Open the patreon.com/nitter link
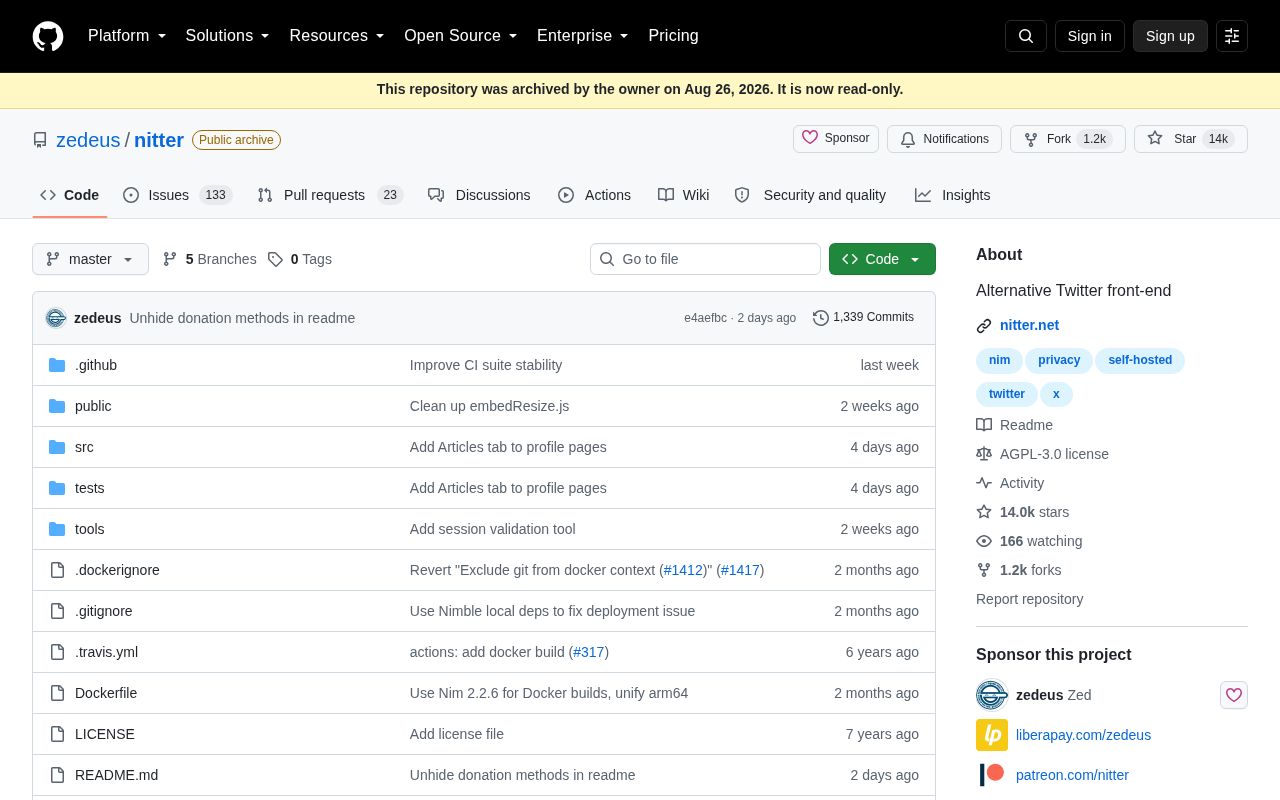This screenshot has height=800, width=1280. 1072,775
